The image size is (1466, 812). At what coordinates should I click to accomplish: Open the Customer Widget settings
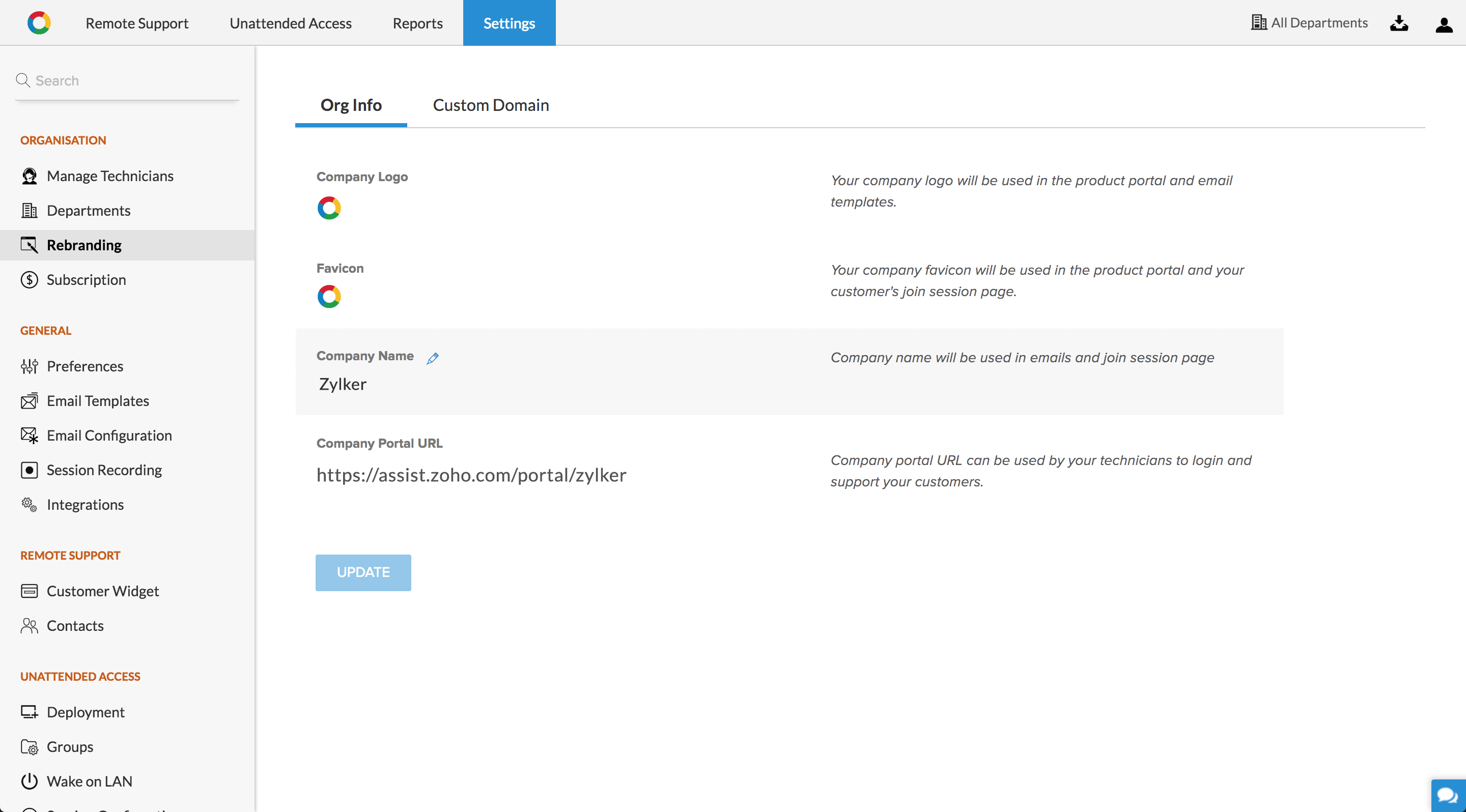(102, 591)
